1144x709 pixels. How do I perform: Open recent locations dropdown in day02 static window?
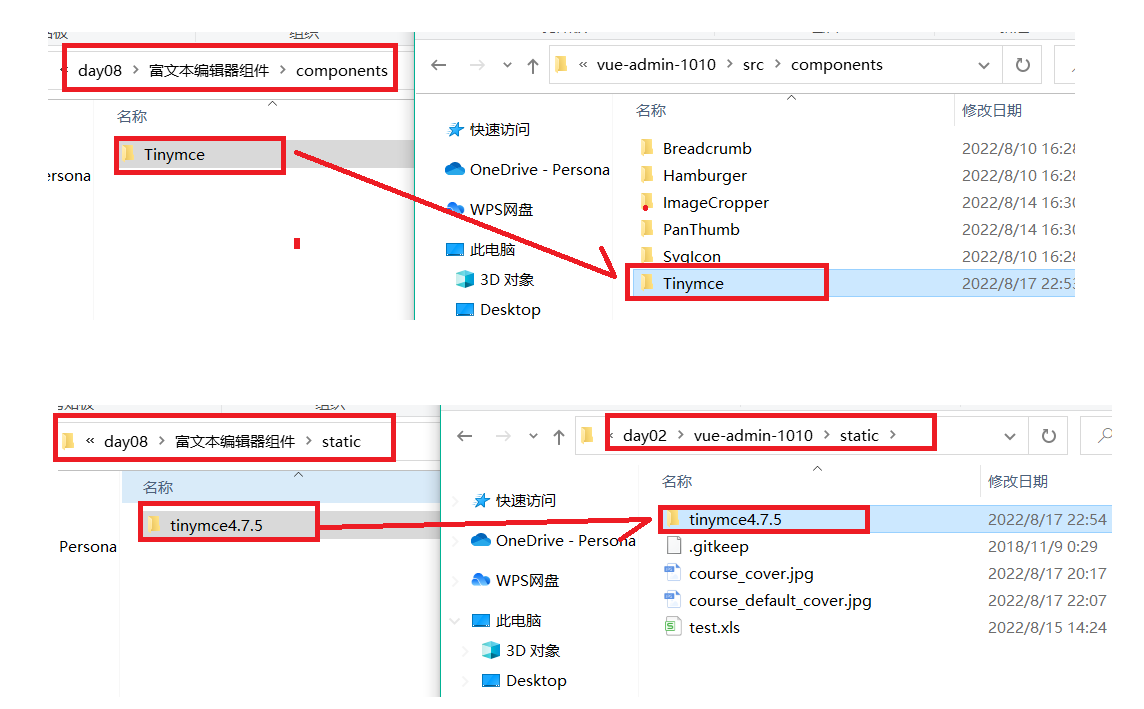(x=533, y=436)
